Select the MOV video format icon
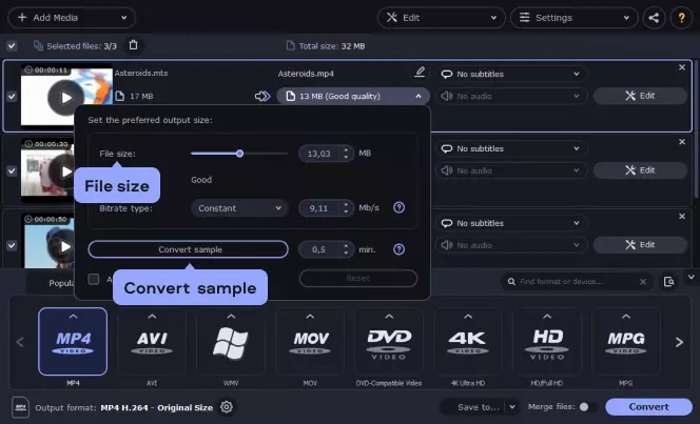Image resolution: width=700 pixels, height=424 pixels. point(310,341)
